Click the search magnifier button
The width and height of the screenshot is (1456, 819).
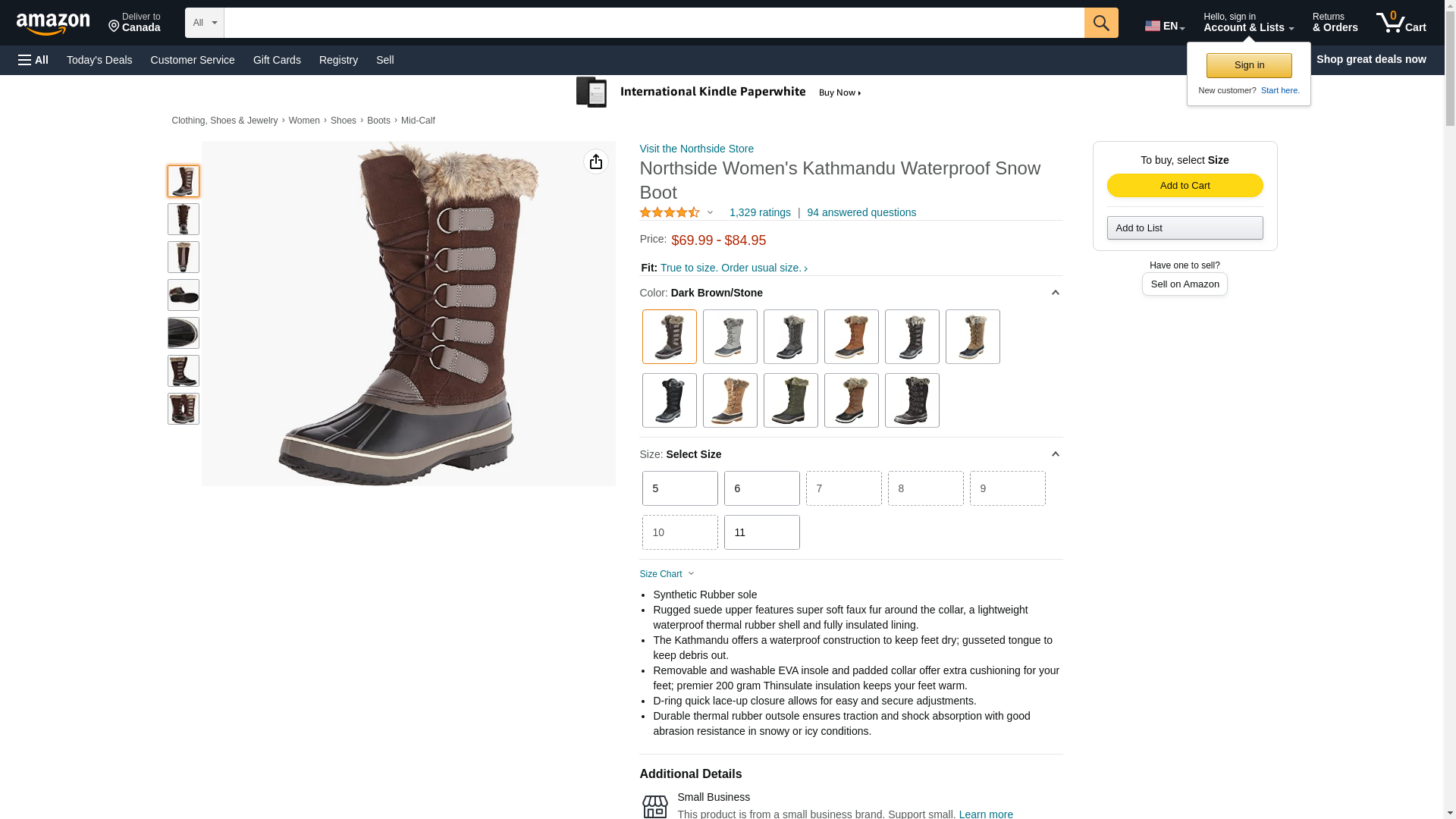point(1100,23)
